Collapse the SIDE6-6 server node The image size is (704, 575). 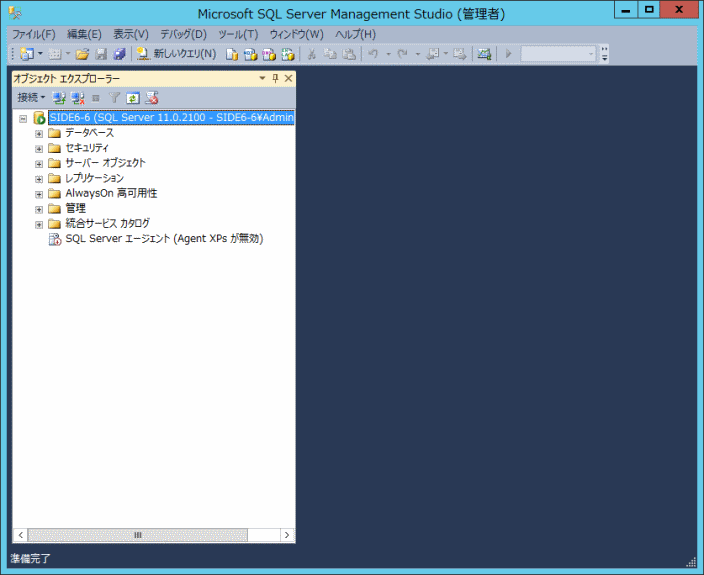[x=23, y=118]
